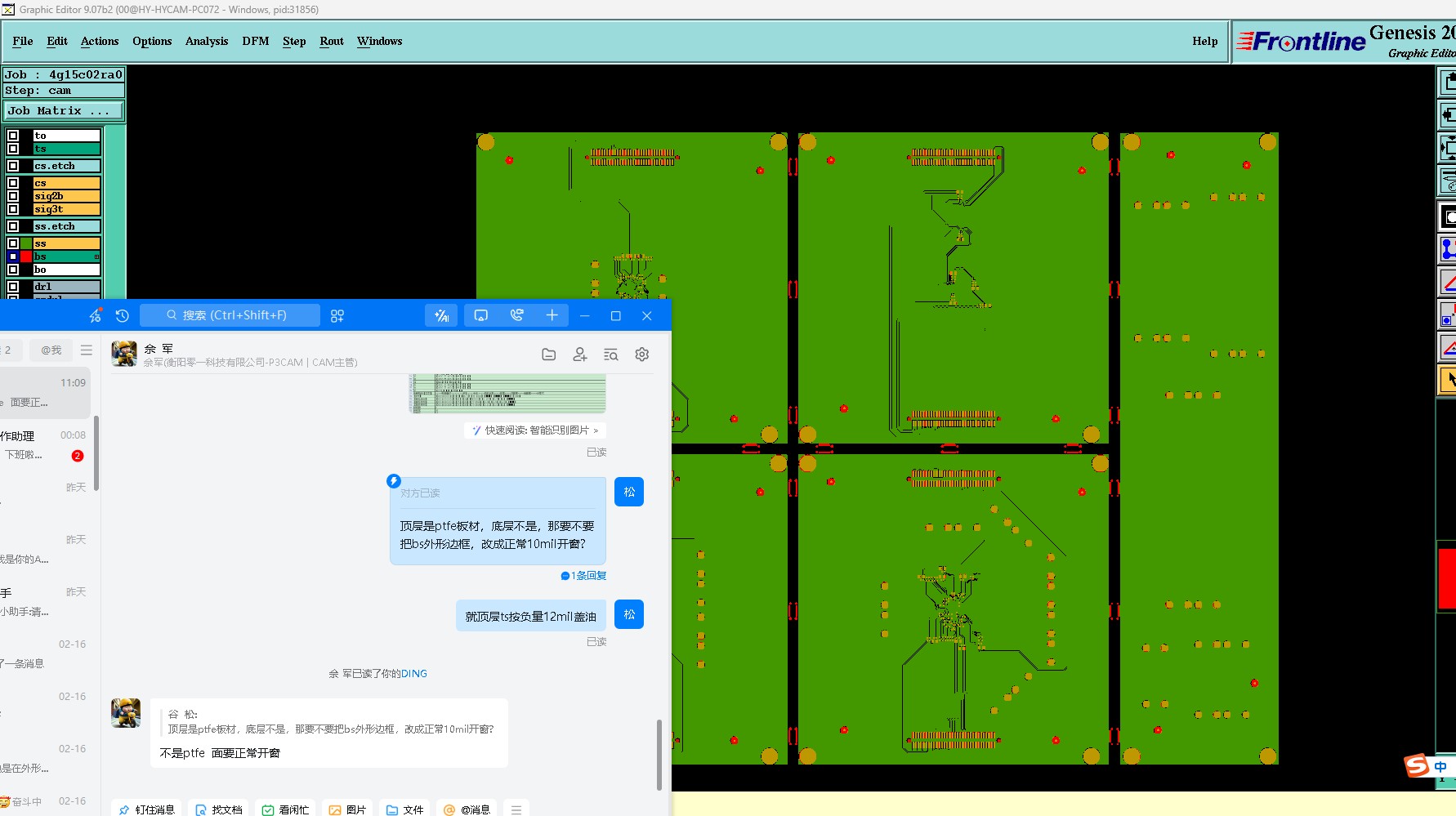
Task: Expand 快速阅读: 智能识别图片
Action: coord(535,430)
